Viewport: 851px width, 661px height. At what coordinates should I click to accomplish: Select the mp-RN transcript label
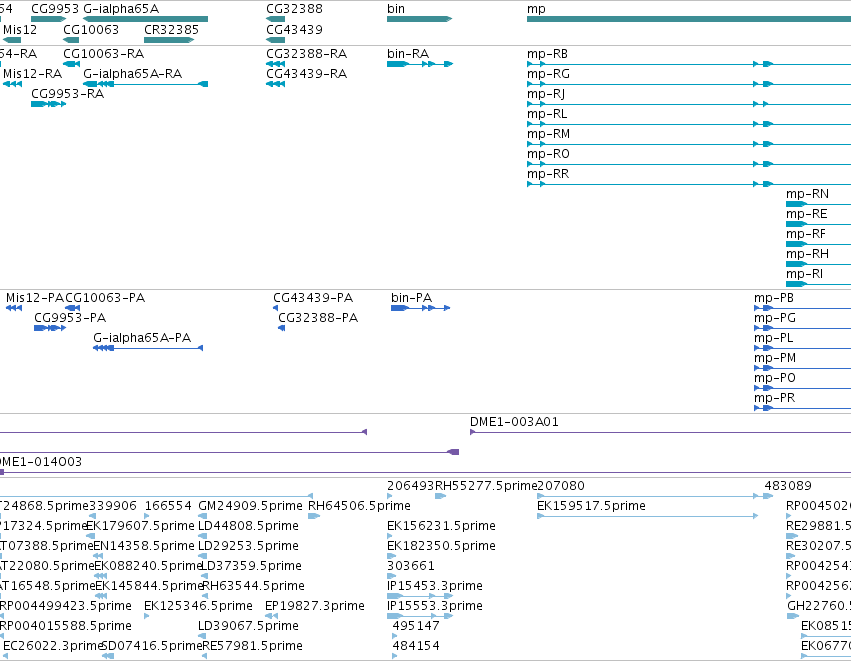click(x=808, y=194)
